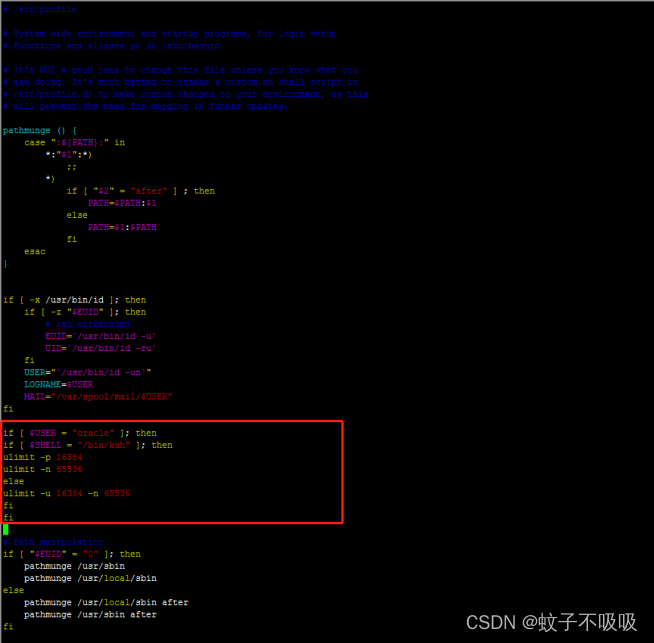This screenshot has width=654, height=643.
Task: Click the 'PATH=$PATH:$1' assignment line
Action: tap(122, 203)
